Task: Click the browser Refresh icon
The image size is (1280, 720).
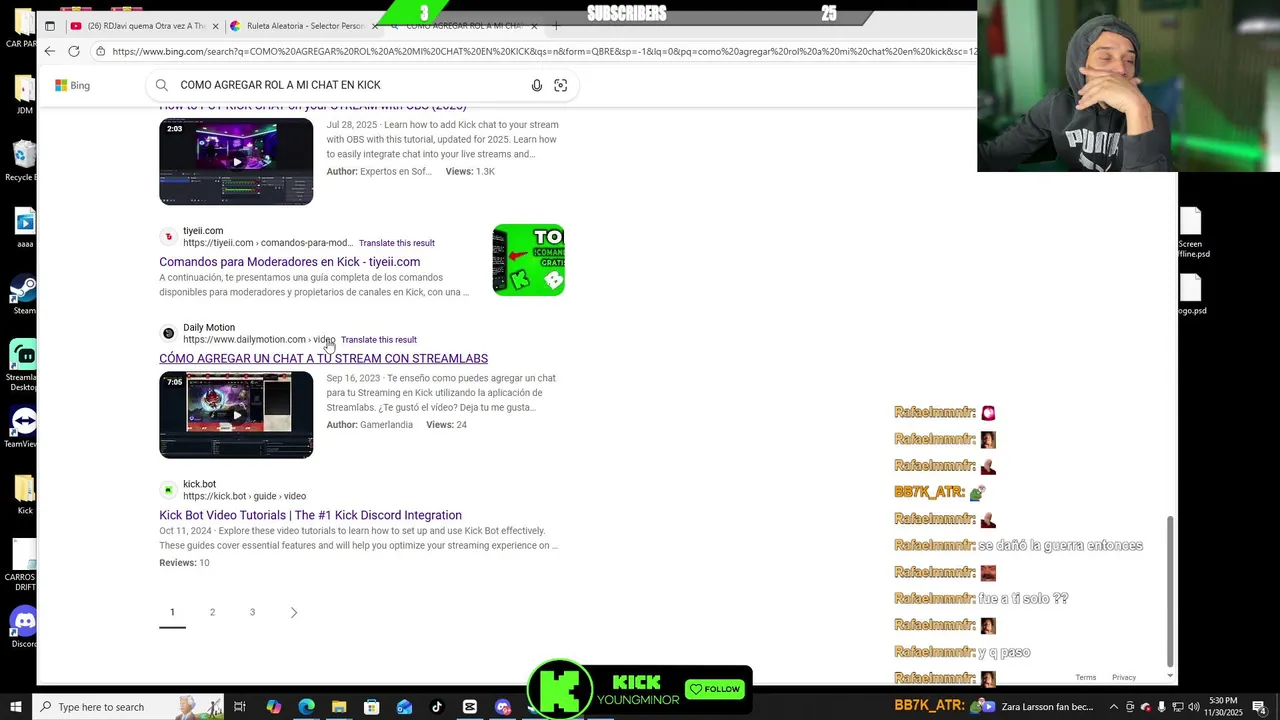Action: click(x=74, y=51)
